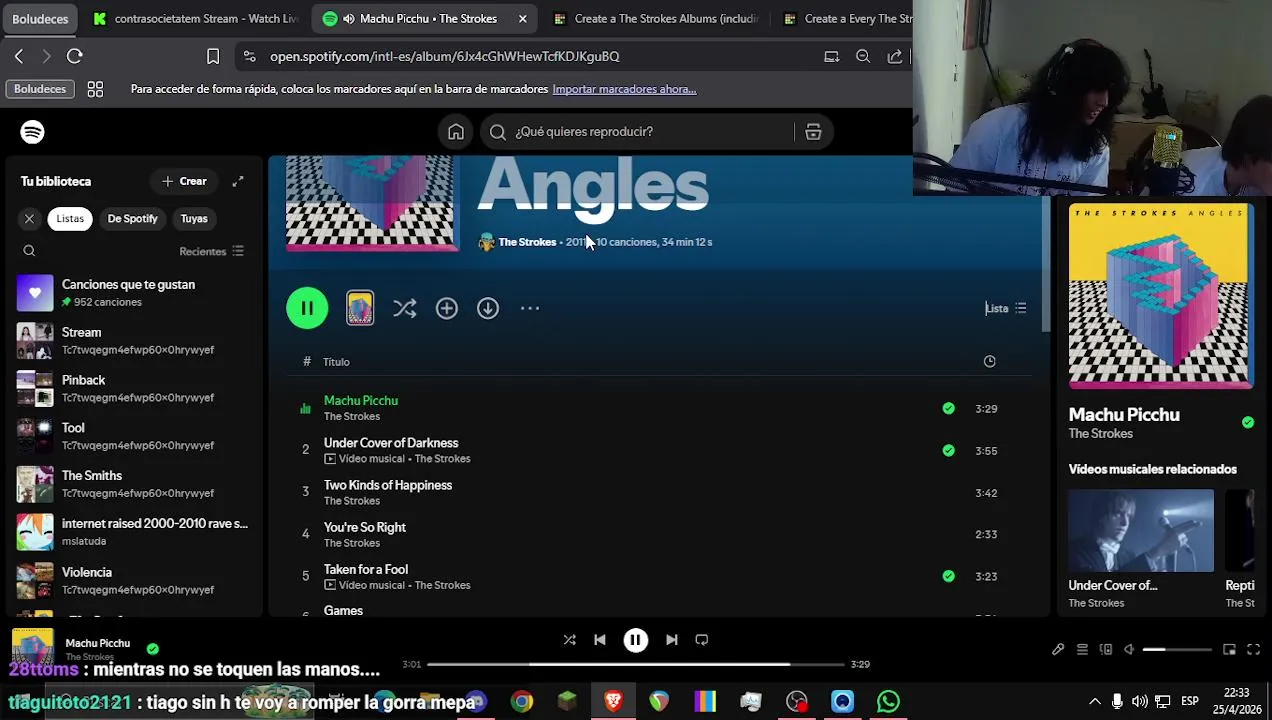Viewport: 1272px width, 720px height.
Task: Download the Angles album
Action: 488,308
